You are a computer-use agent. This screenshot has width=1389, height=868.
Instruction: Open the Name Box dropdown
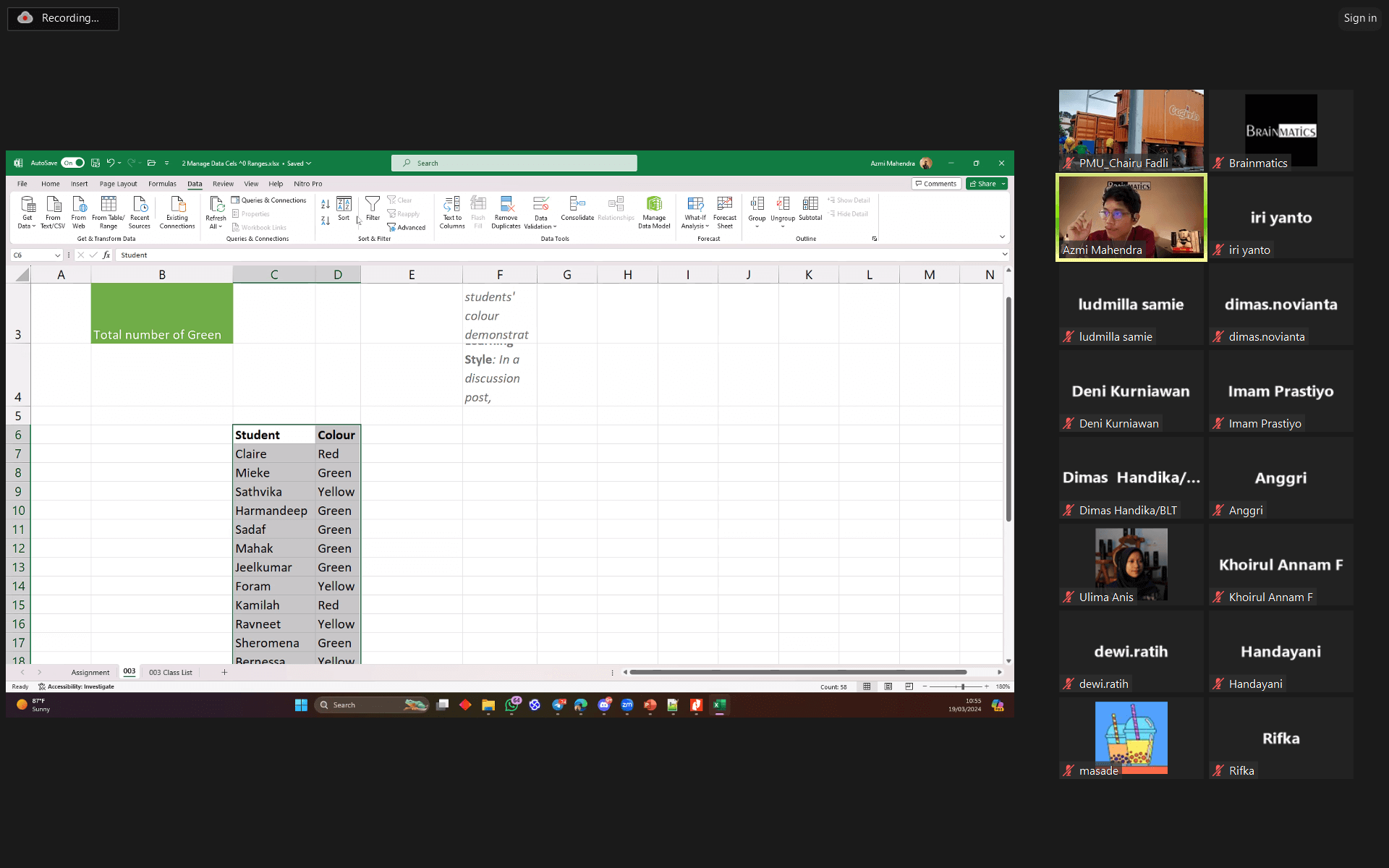[x=58, y=255]
